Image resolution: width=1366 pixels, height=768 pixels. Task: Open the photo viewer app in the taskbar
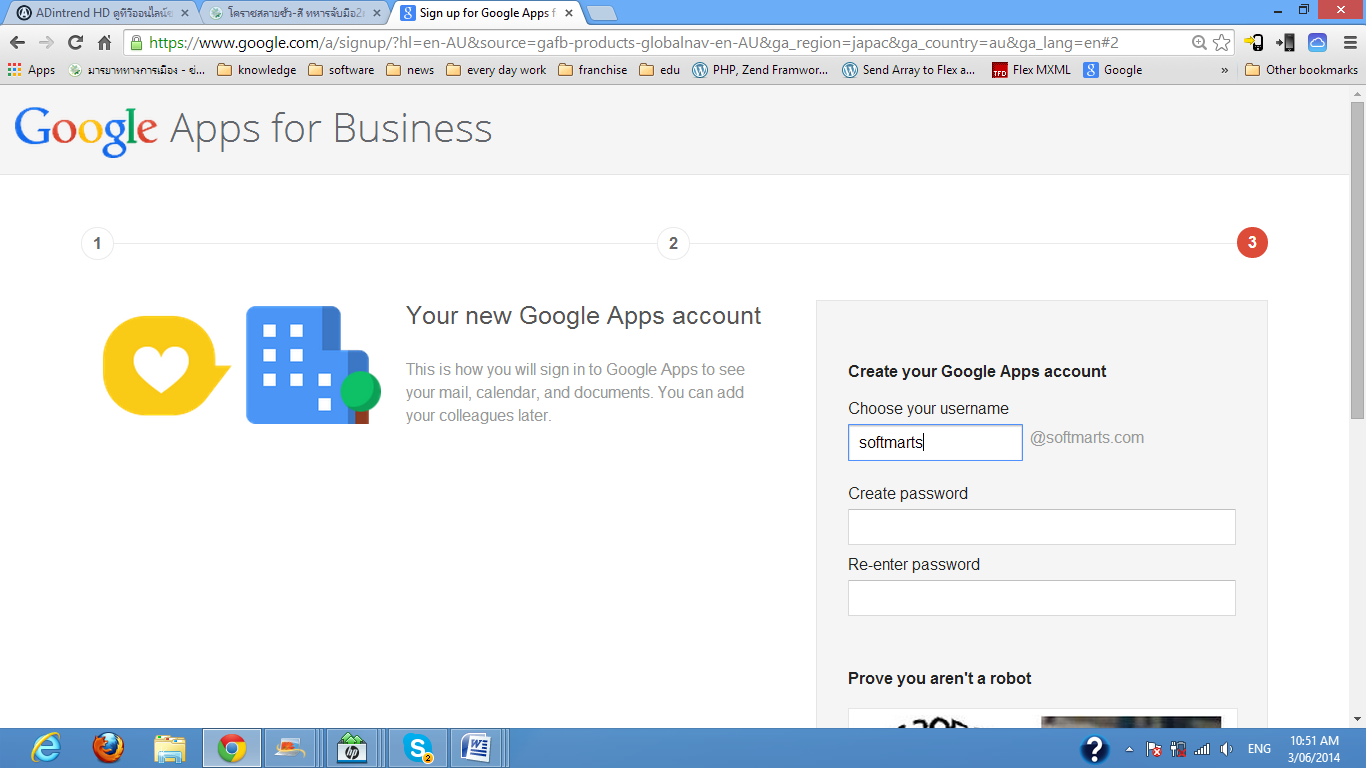click(290, 748)
